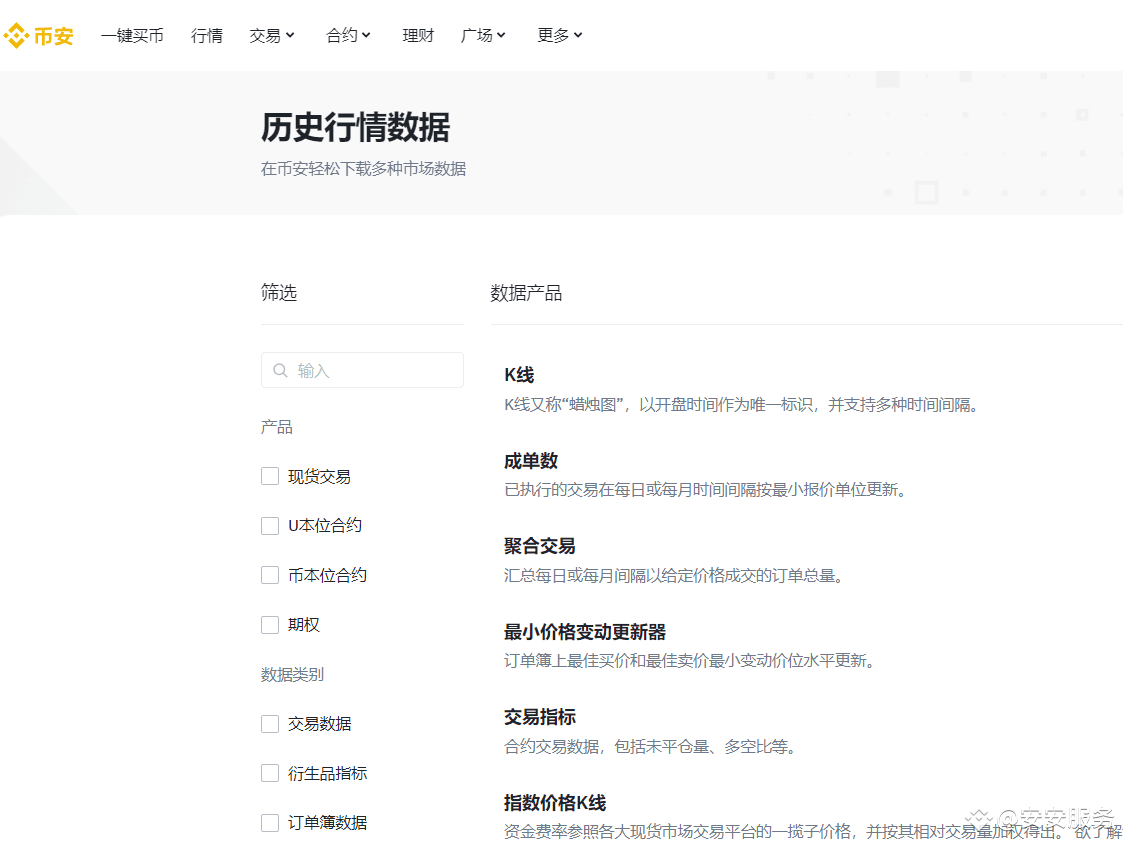Screen dimensions: 1123x841
Task: Select the 成单数 data product
Action: [x=531, y=461]
